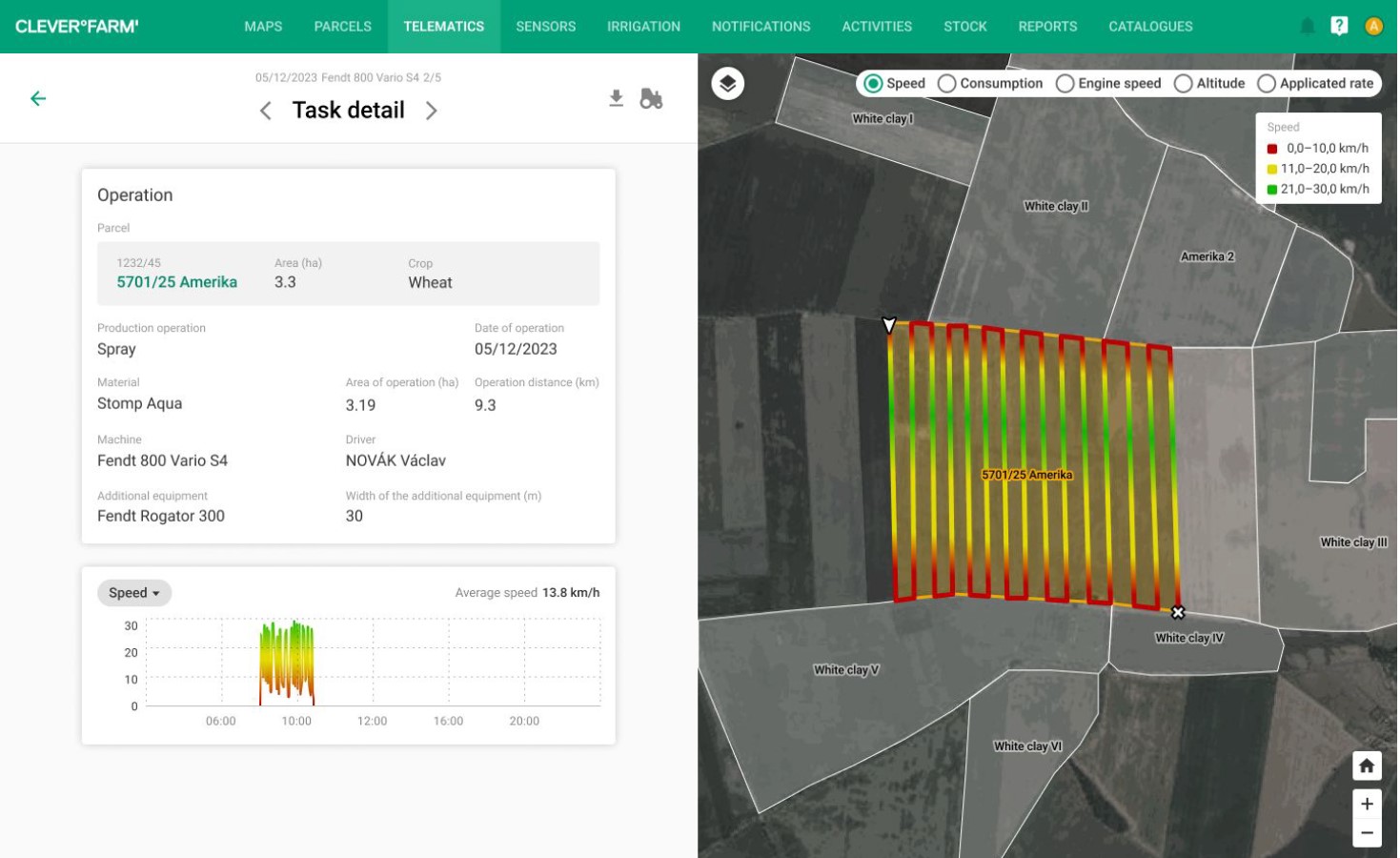Click the White clay I parcel on map

[883, 119]
